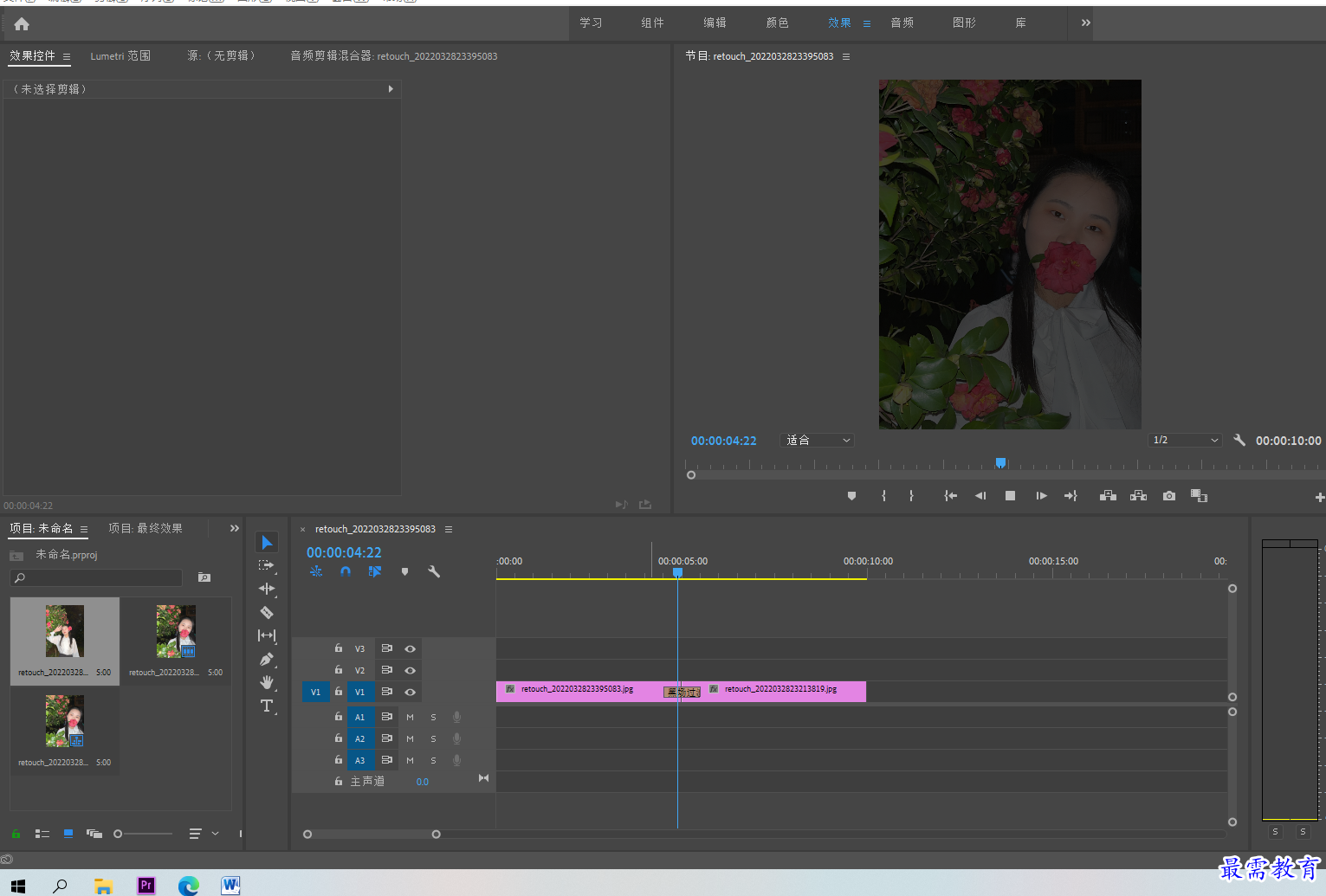Select the Pen tool

(x=267, y=659)
